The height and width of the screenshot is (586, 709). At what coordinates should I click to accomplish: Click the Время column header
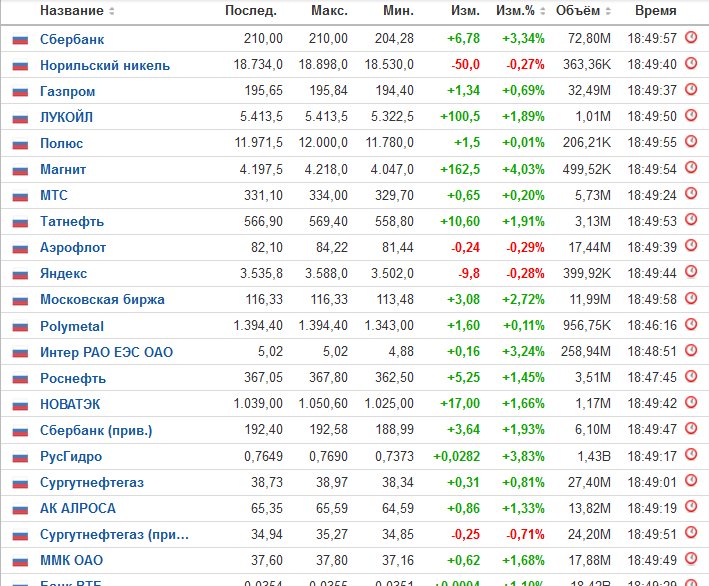point(656,11)
